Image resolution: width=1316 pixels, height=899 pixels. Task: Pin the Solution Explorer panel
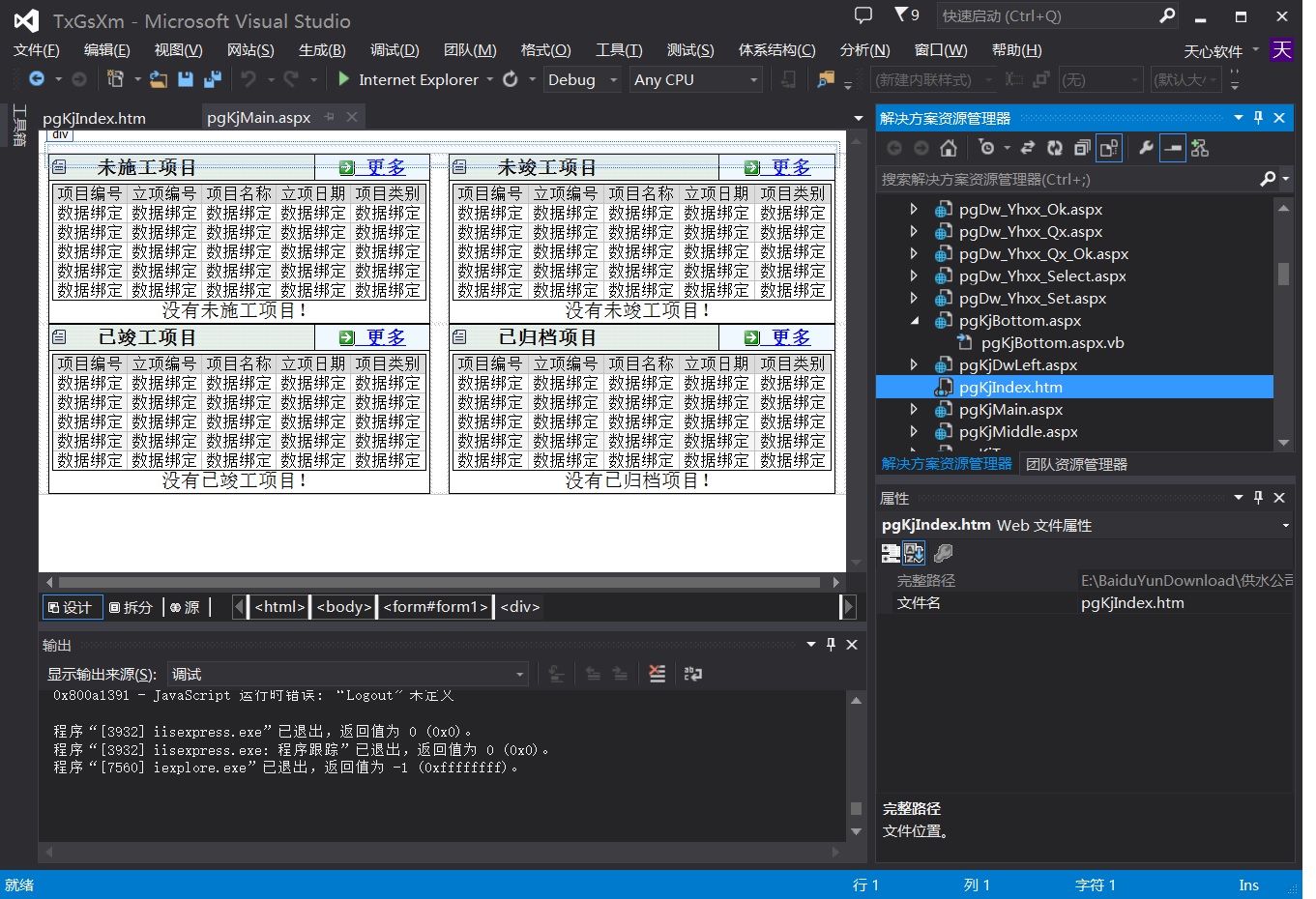click(x=1258, y=118)
